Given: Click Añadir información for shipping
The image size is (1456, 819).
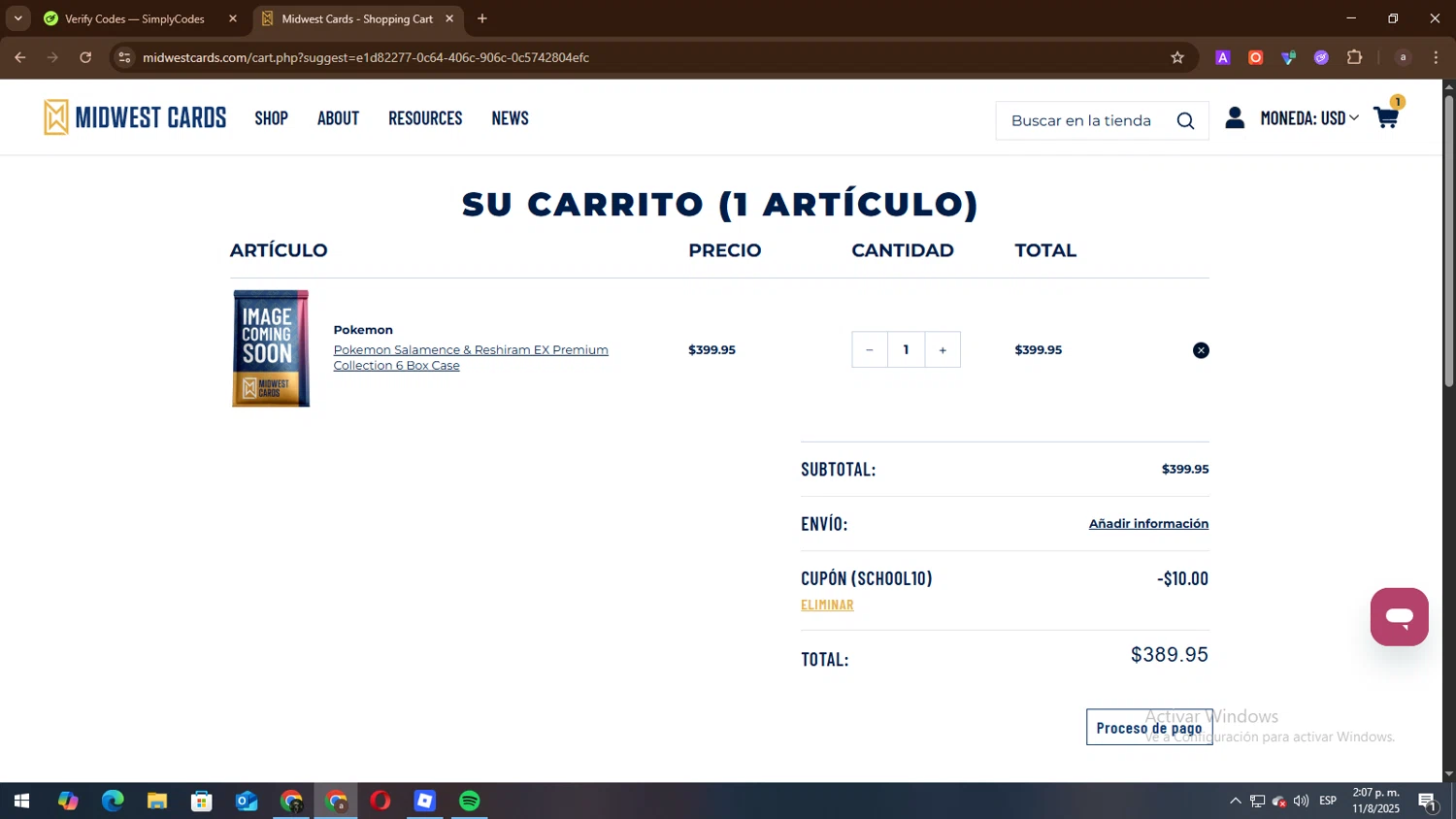Looking at the screenshot, I should pyautogui.click(x=1148, y=523).
